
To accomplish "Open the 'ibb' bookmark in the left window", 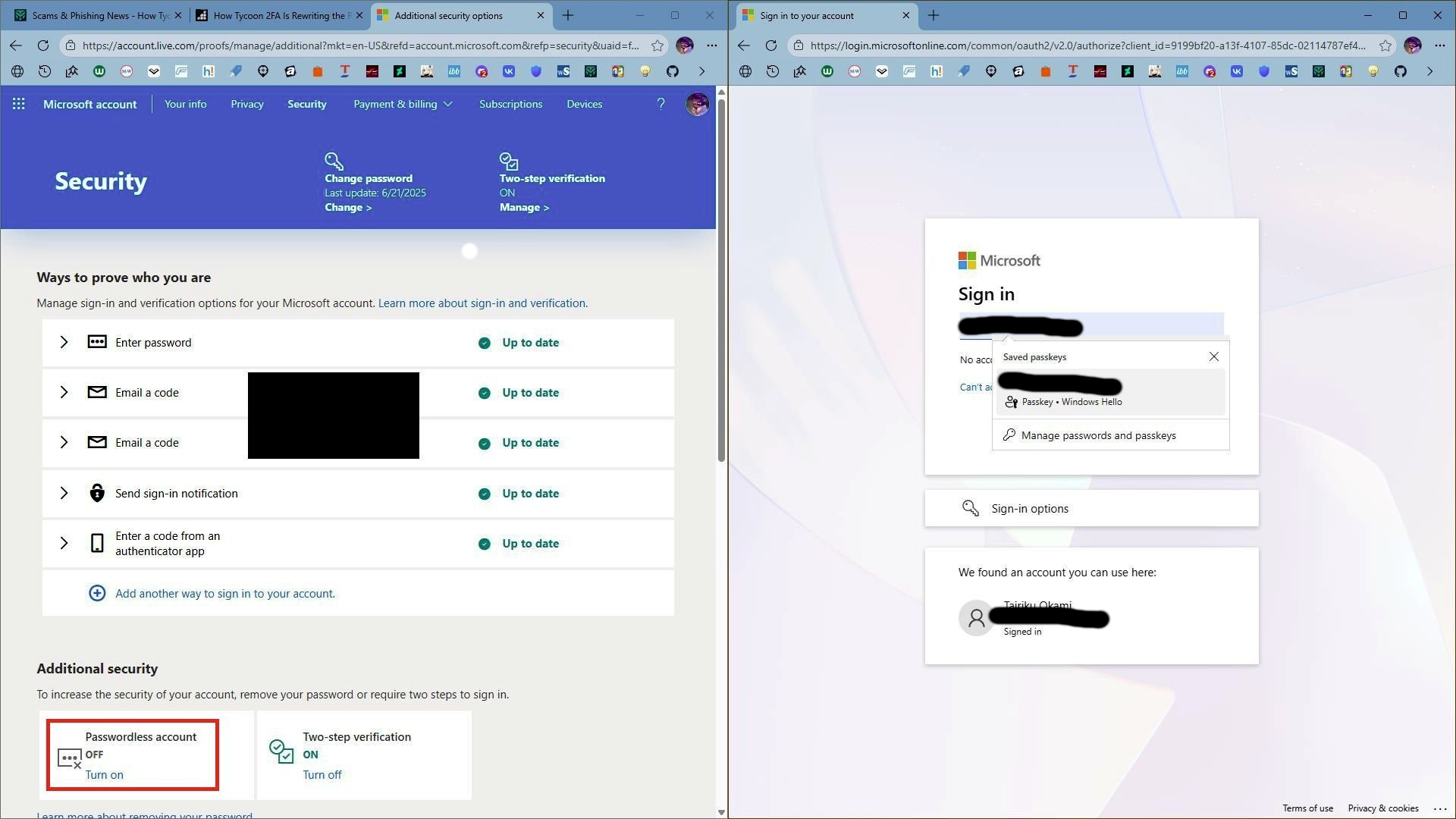I will 454,71.
